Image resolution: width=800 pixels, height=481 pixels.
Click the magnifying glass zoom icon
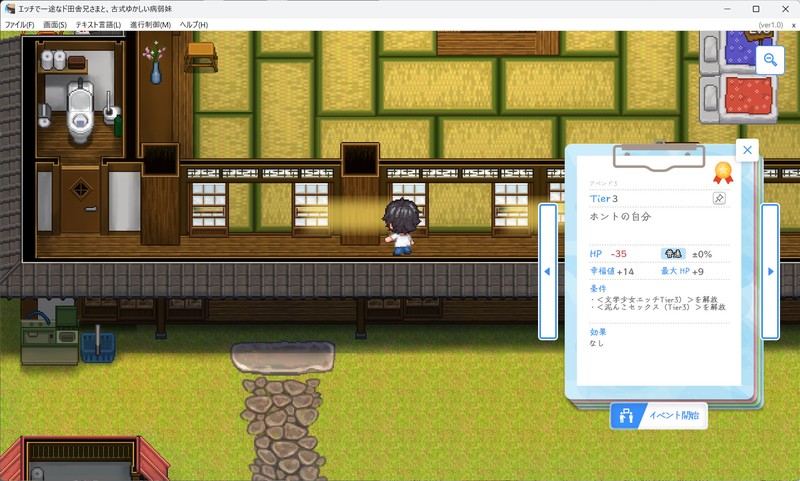(x=771, y=60)
